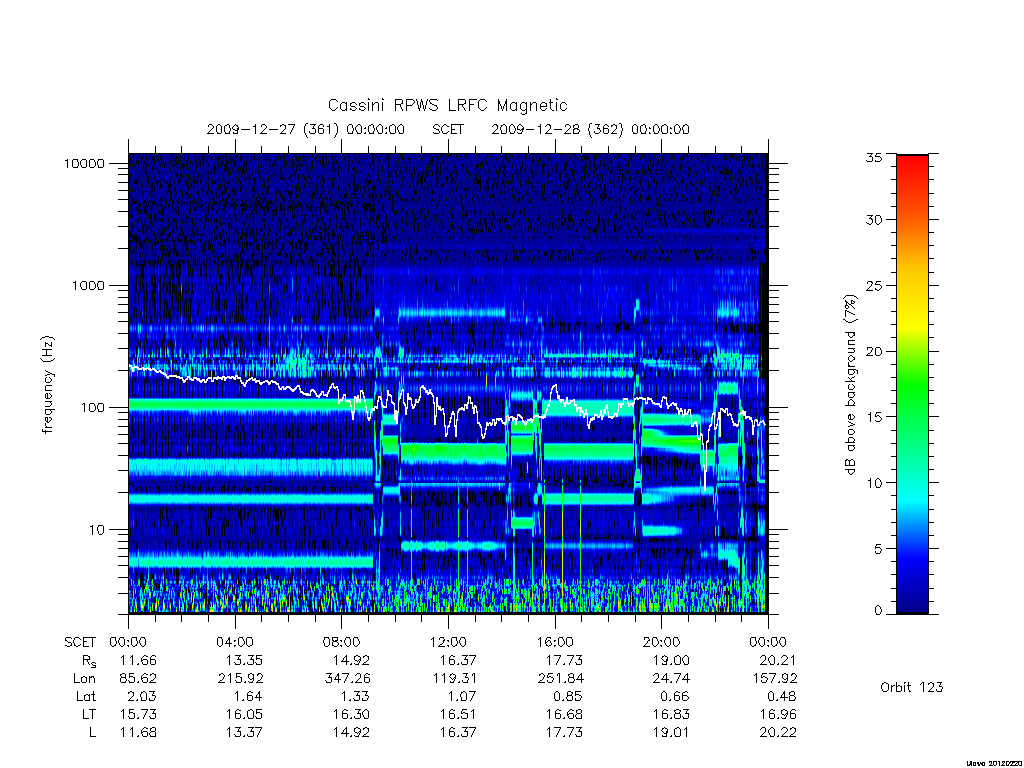Click the LT value '16.68'
This screenshot has height=768, width=1024.
pos(564,714)
